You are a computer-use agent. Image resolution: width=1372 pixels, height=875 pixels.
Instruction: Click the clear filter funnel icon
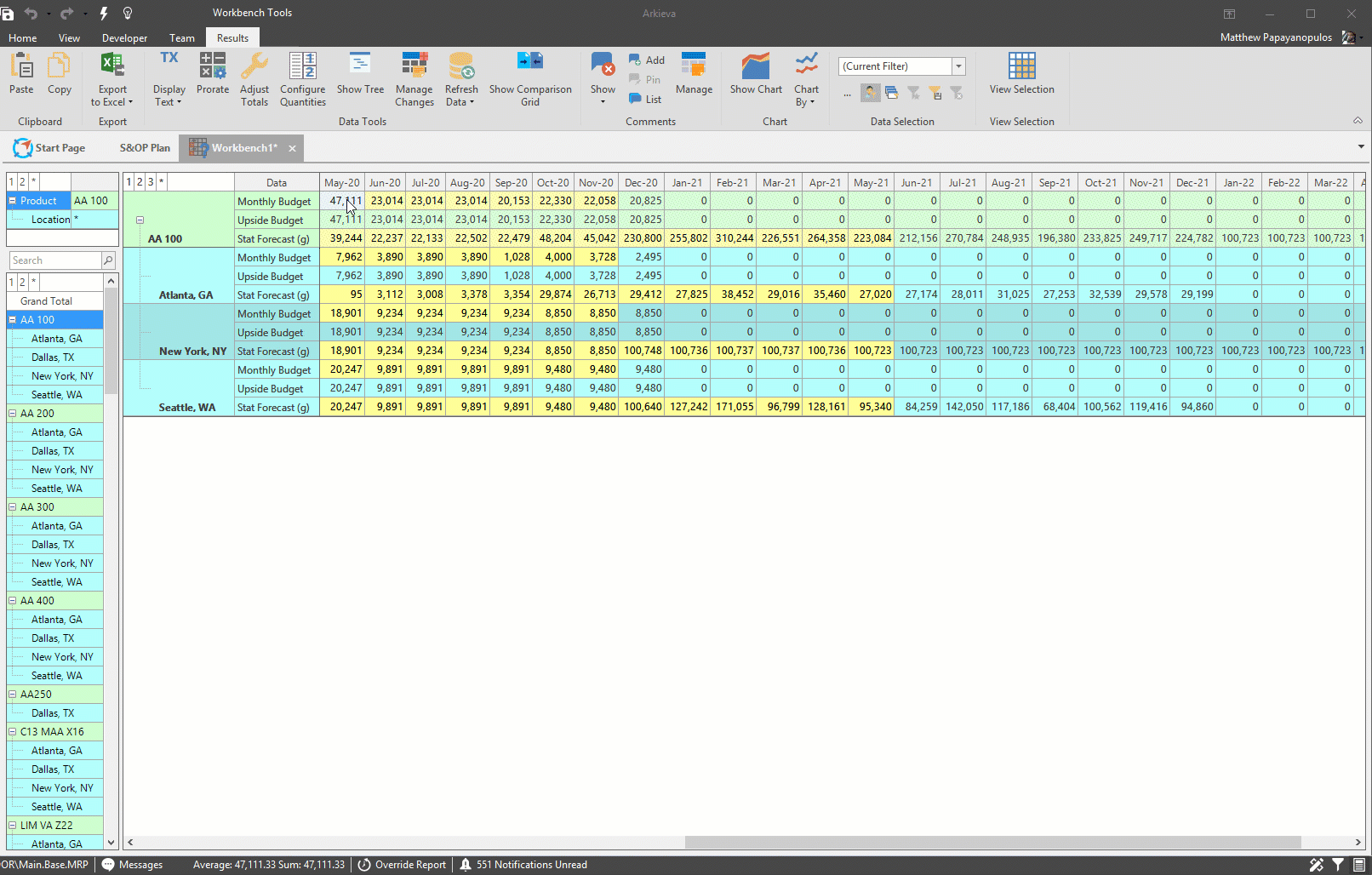coord(956,93)
